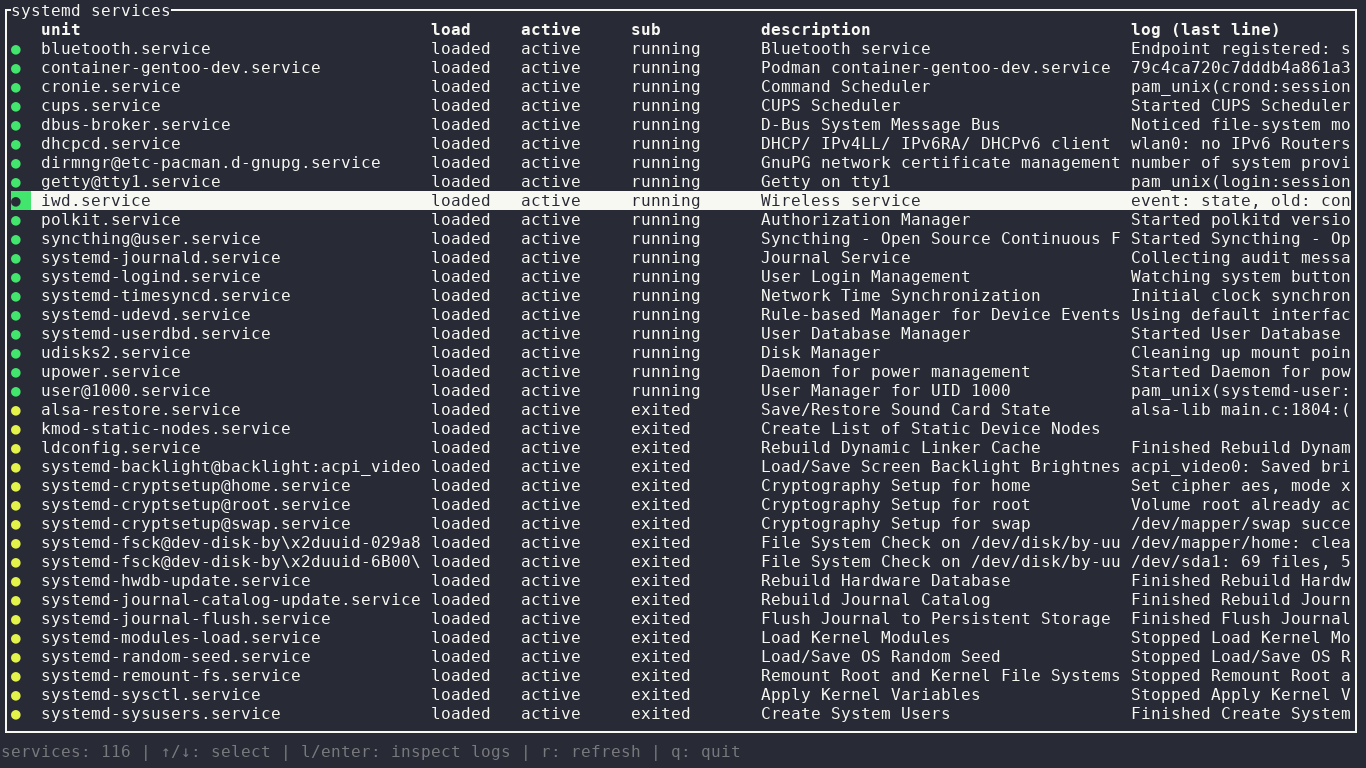Click the 'description' column header
Screen dimensions: 1366x768
point(815,30)
